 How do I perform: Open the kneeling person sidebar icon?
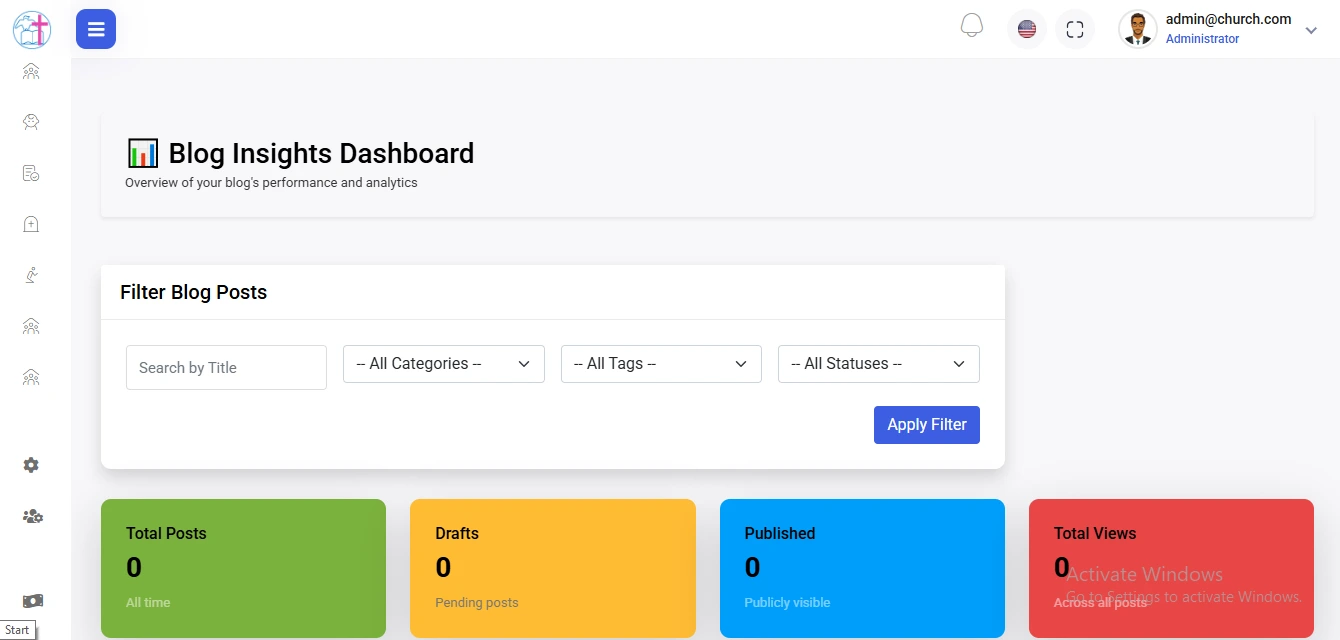[x=31, y=275]
